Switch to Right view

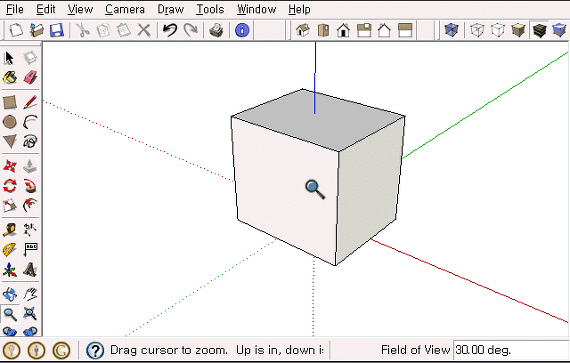(364, 30)
